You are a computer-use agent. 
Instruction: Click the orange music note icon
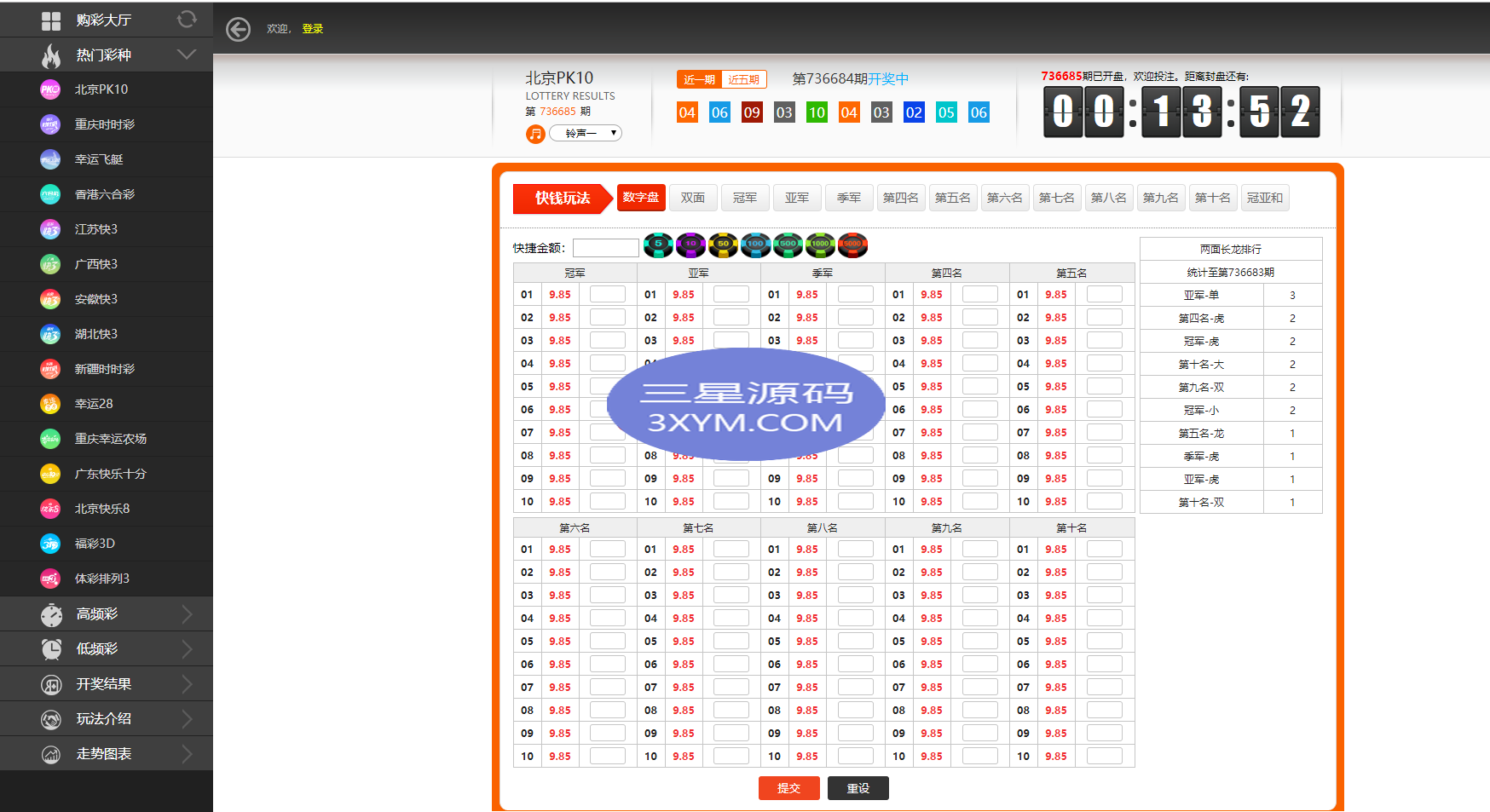535,134
